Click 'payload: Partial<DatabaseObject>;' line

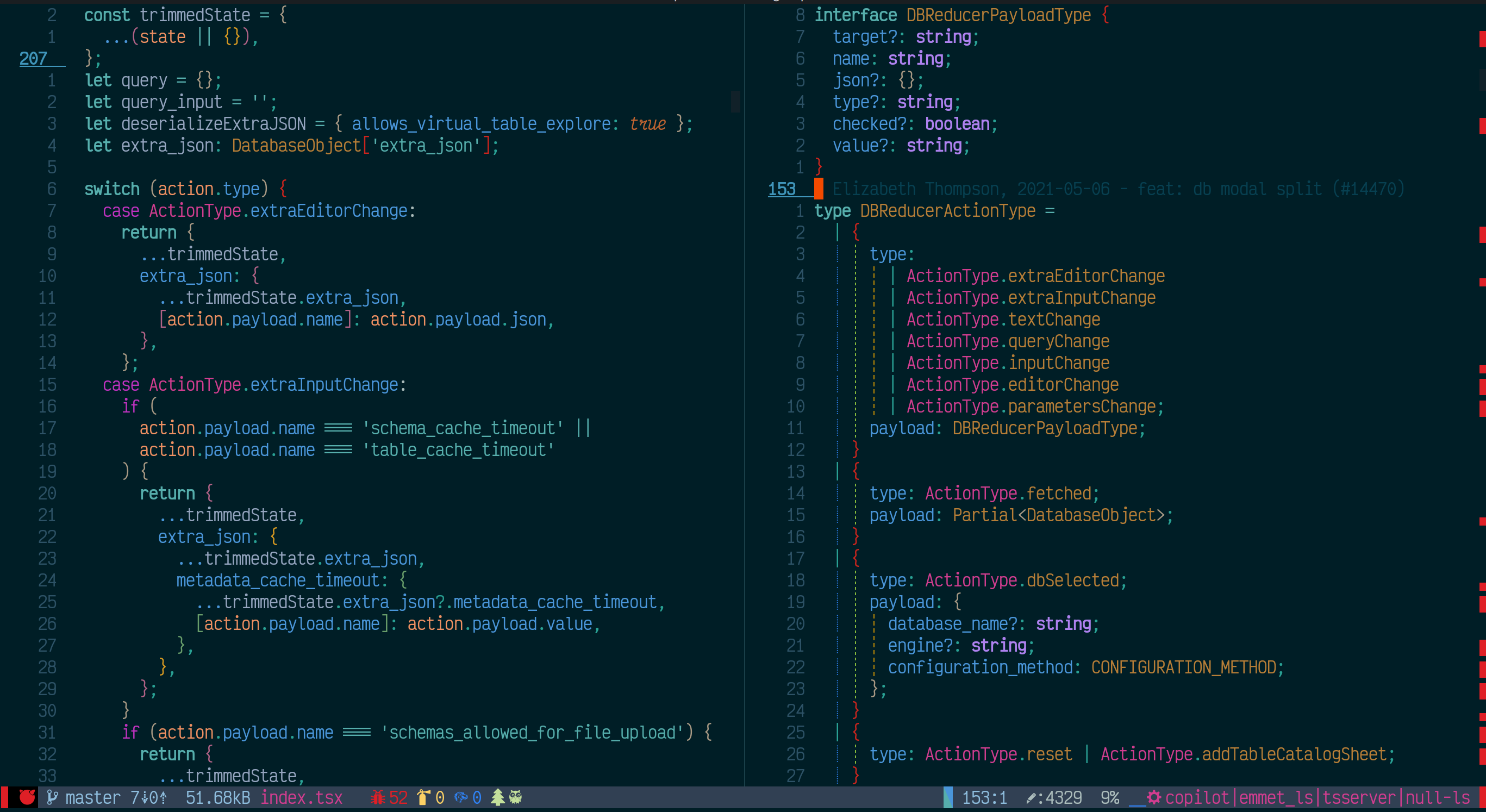coord(1022,515)
